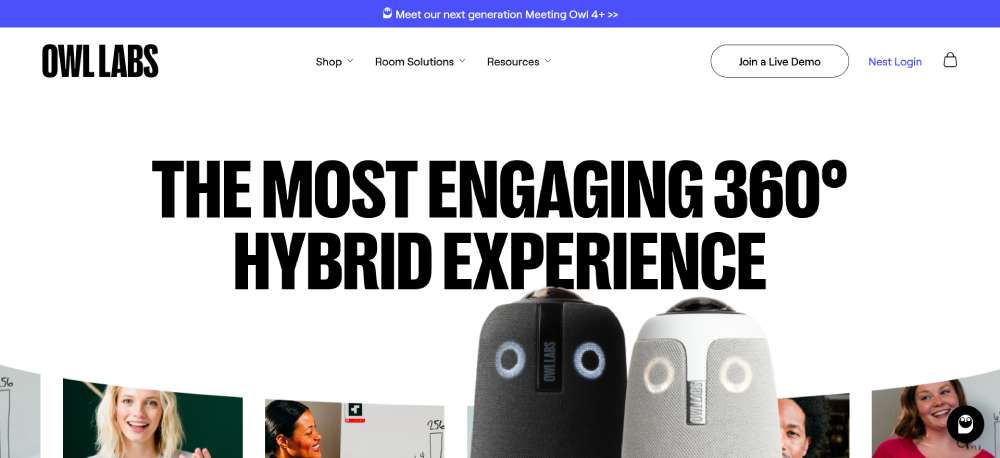Image resolution: width=1000 pixels, height=458 pixels.
Task: Open the Resources menu
Action: pos(513,62)
